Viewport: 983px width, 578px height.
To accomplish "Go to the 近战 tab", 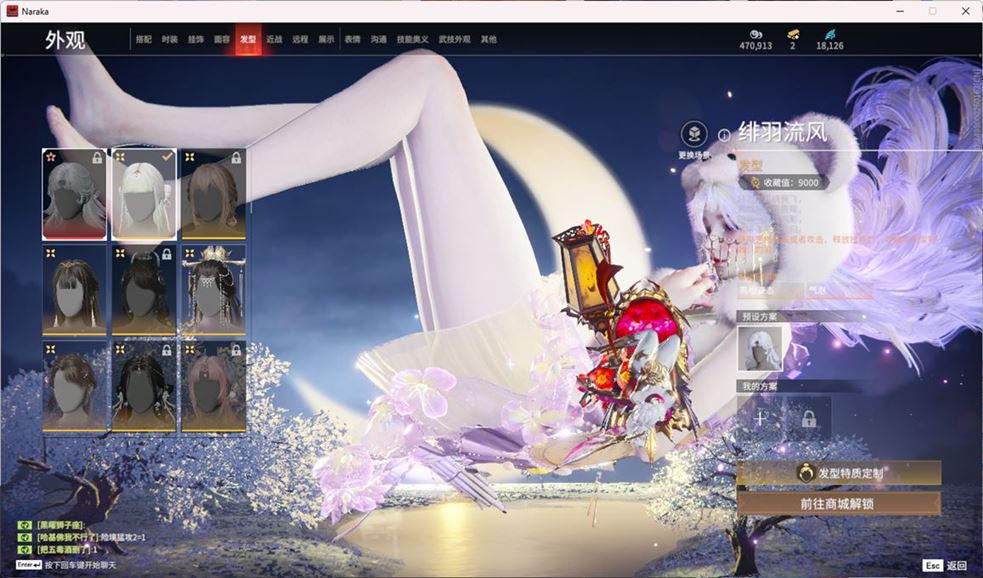I will [x=274, y=39].
